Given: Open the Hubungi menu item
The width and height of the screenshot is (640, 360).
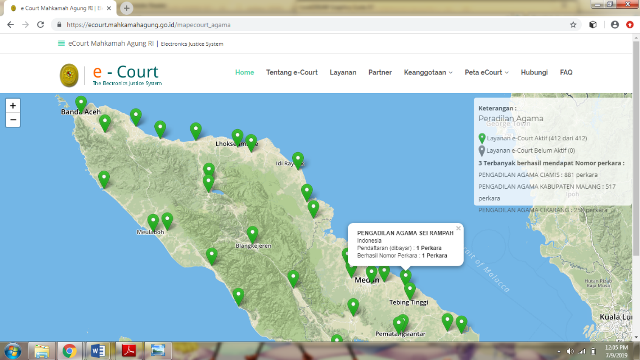Looking at the screenshot, I should (x=534, y=72).
